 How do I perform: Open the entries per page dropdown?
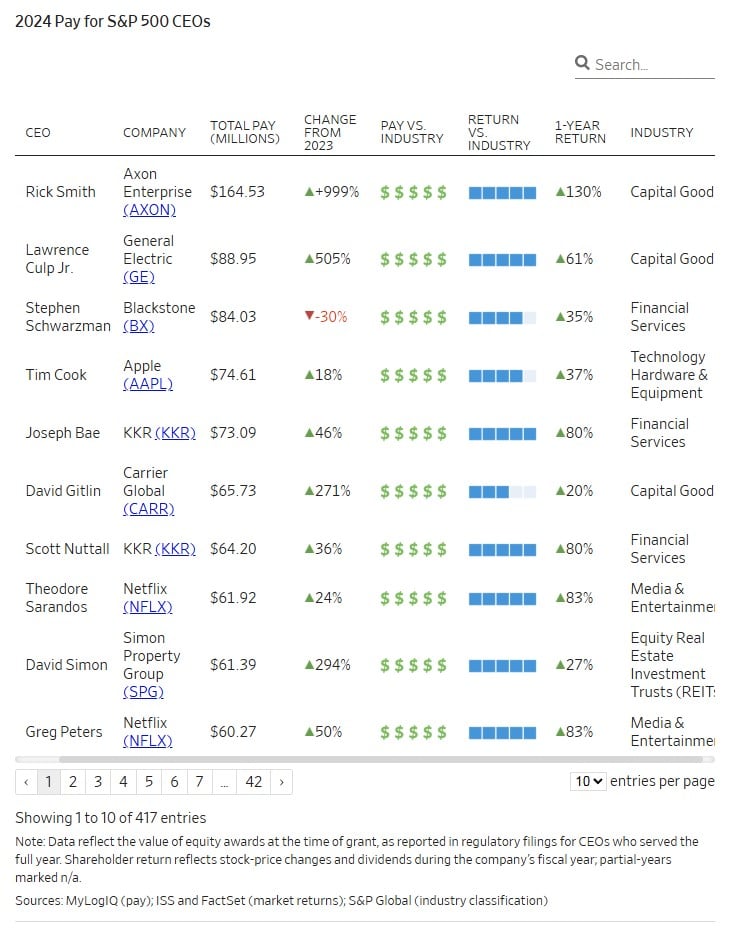tap(588, 781)
